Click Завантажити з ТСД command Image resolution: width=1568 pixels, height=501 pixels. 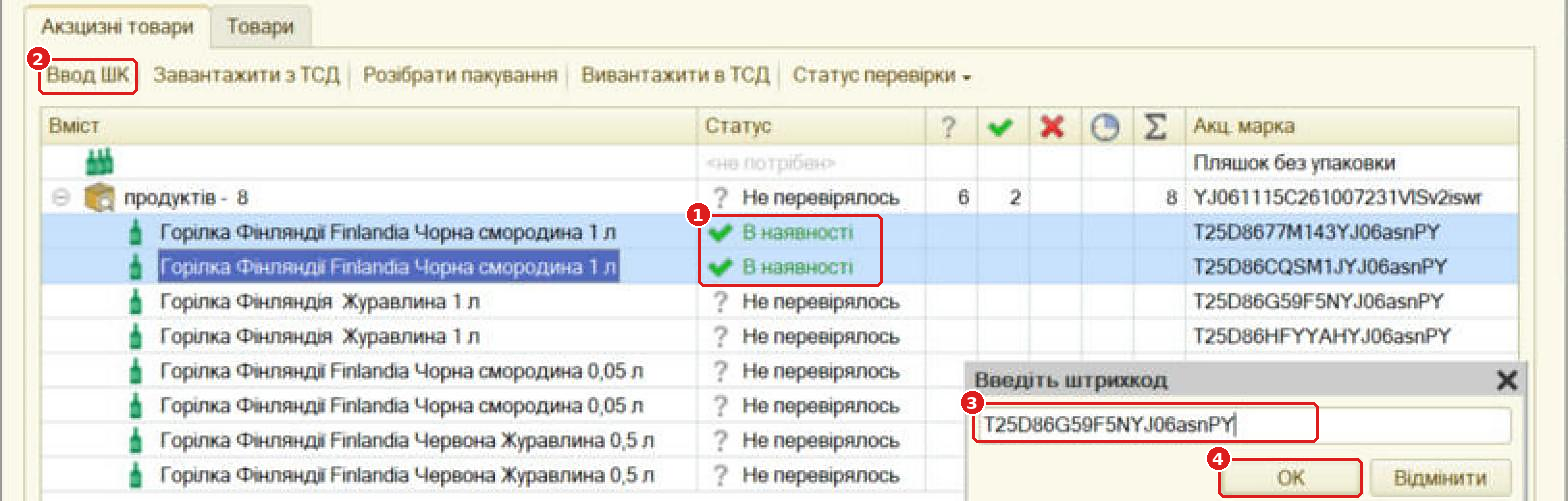pos(246,76)
